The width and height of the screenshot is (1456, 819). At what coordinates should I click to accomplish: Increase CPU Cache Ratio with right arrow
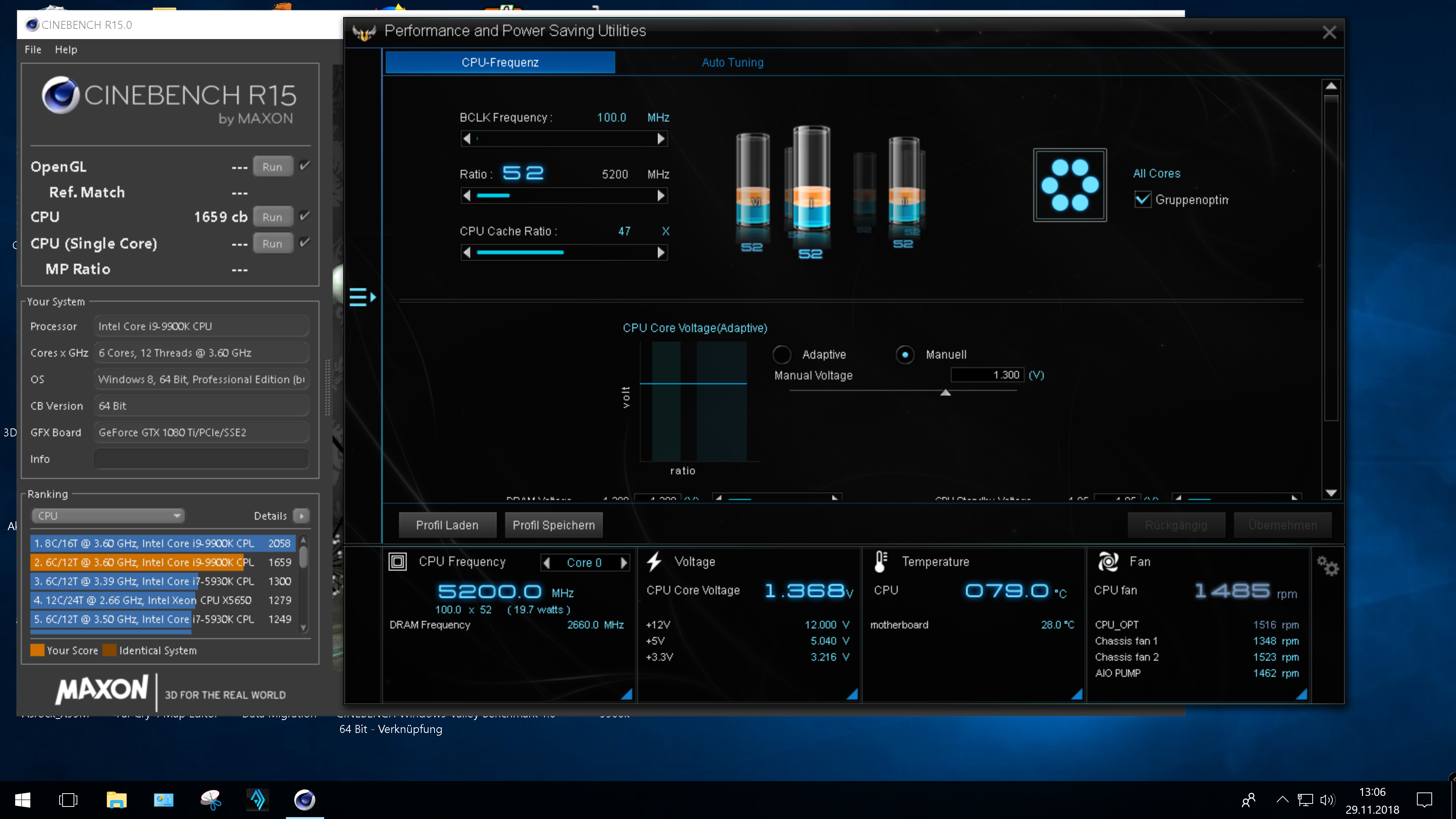pos(661,252)
